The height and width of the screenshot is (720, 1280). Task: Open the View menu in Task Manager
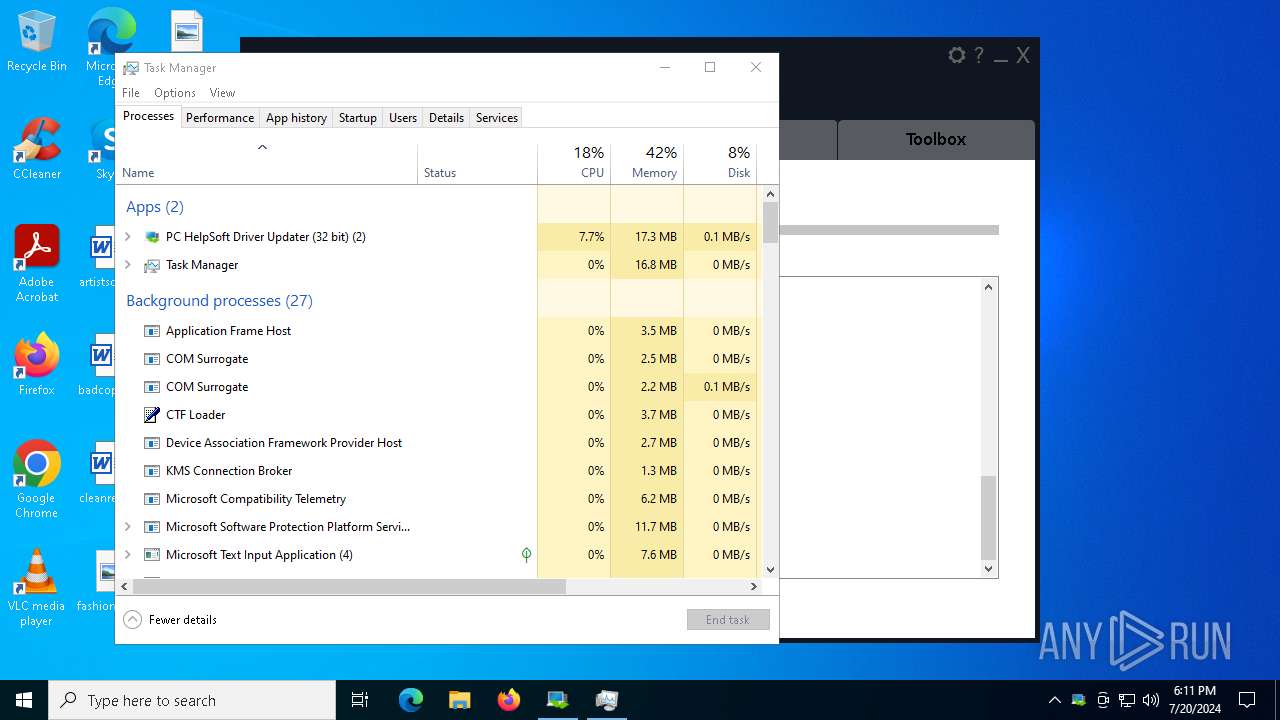222,93
